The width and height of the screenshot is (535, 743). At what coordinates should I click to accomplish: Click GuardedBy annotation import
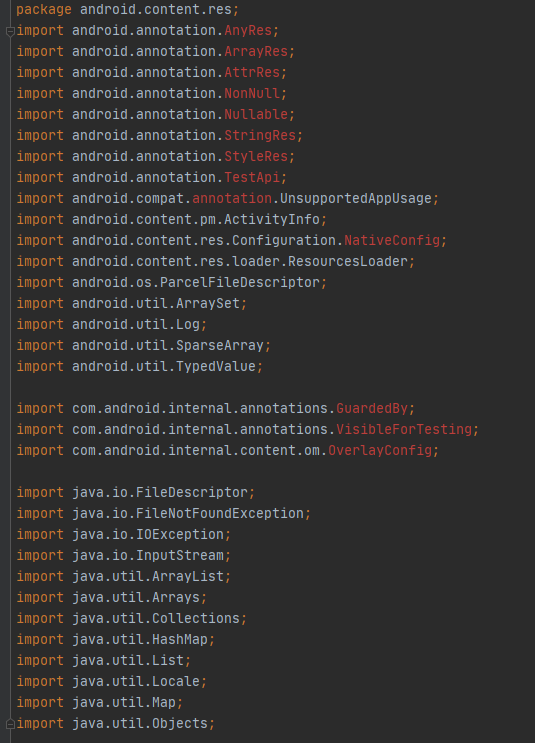coord(372,408)
